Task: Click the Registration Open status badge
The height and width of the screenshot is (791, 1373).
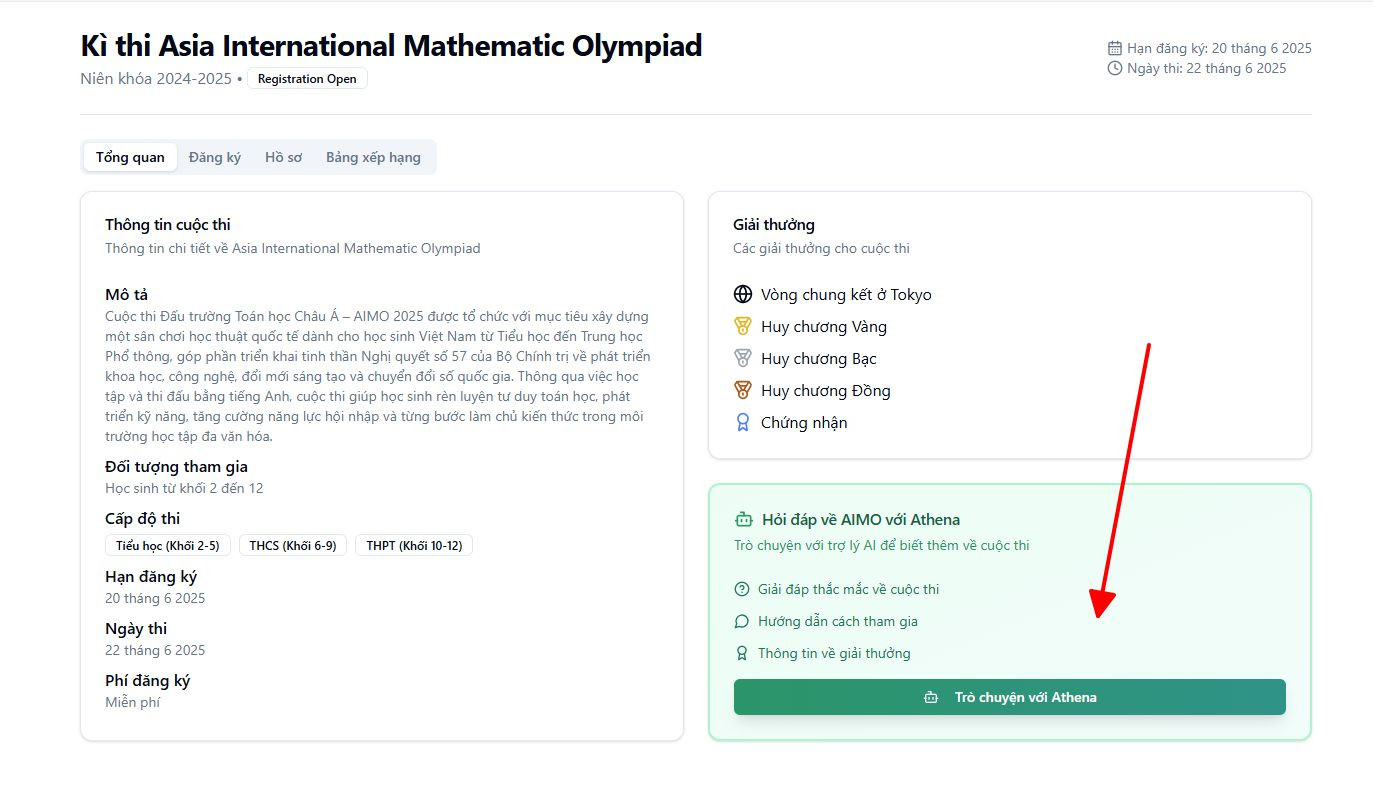Action: (307, 79)
